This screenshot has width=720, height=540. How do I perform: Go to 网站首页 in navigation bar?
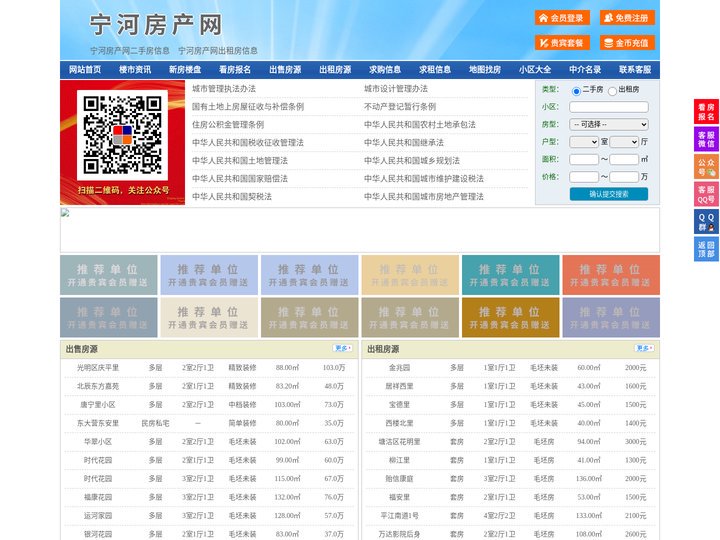[85, 70]
